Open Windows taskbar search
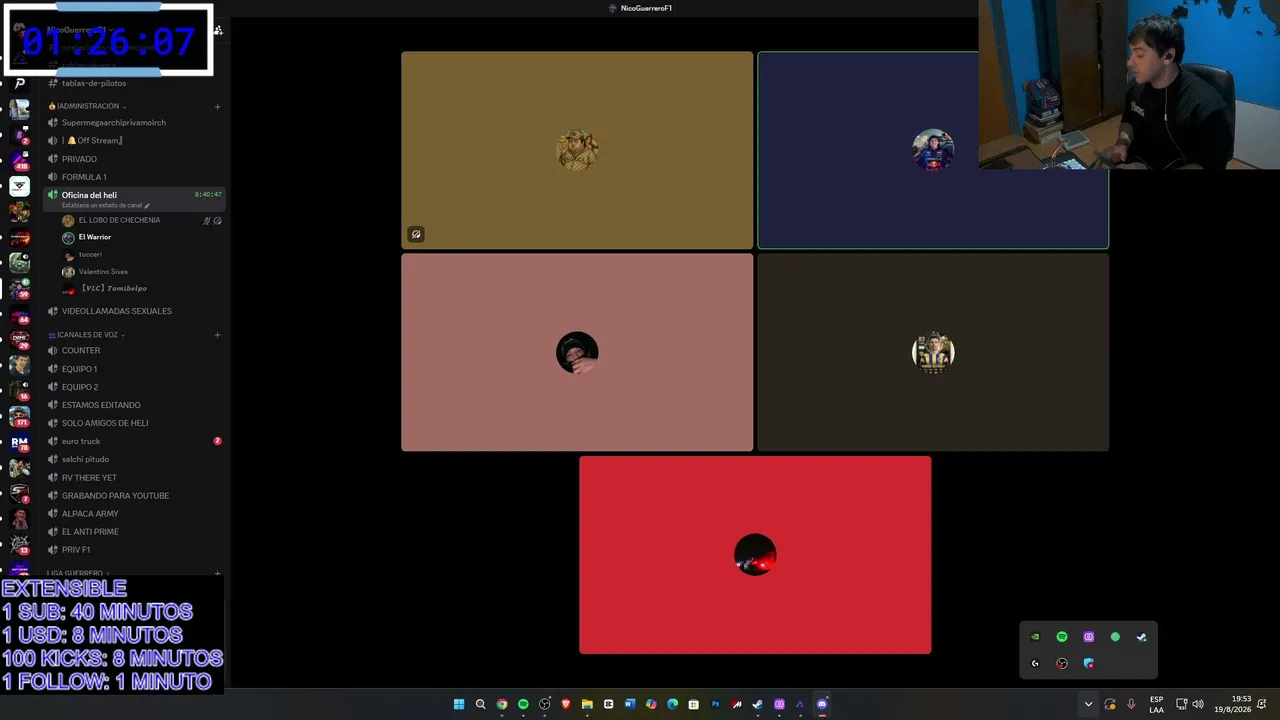The image size is (1280, 720). tap(480, 704)
